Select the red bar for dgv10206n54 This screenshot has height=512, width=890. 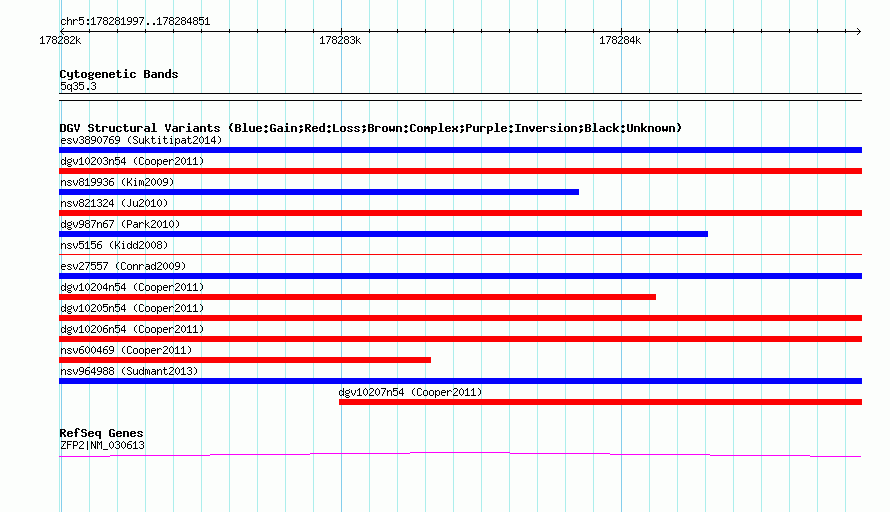tap(460, 339)
